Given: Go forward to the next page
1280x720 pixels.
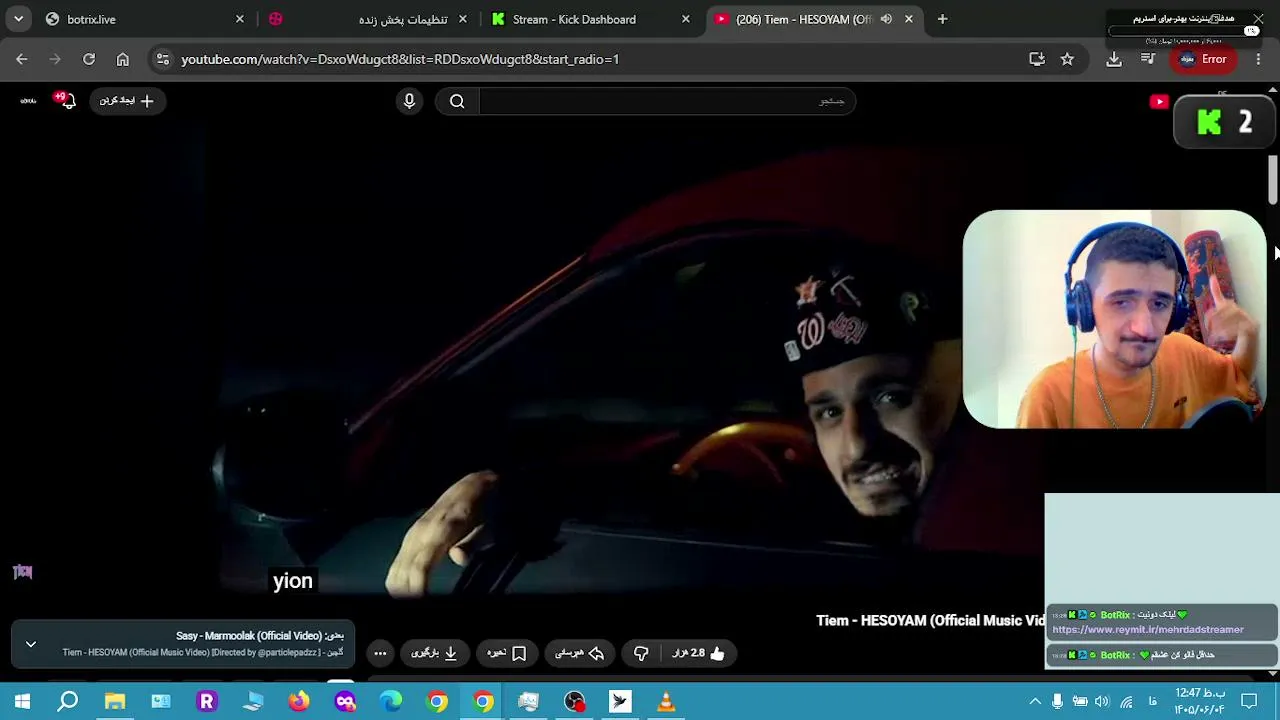Looking at the screenshot, I should point(55,59).
